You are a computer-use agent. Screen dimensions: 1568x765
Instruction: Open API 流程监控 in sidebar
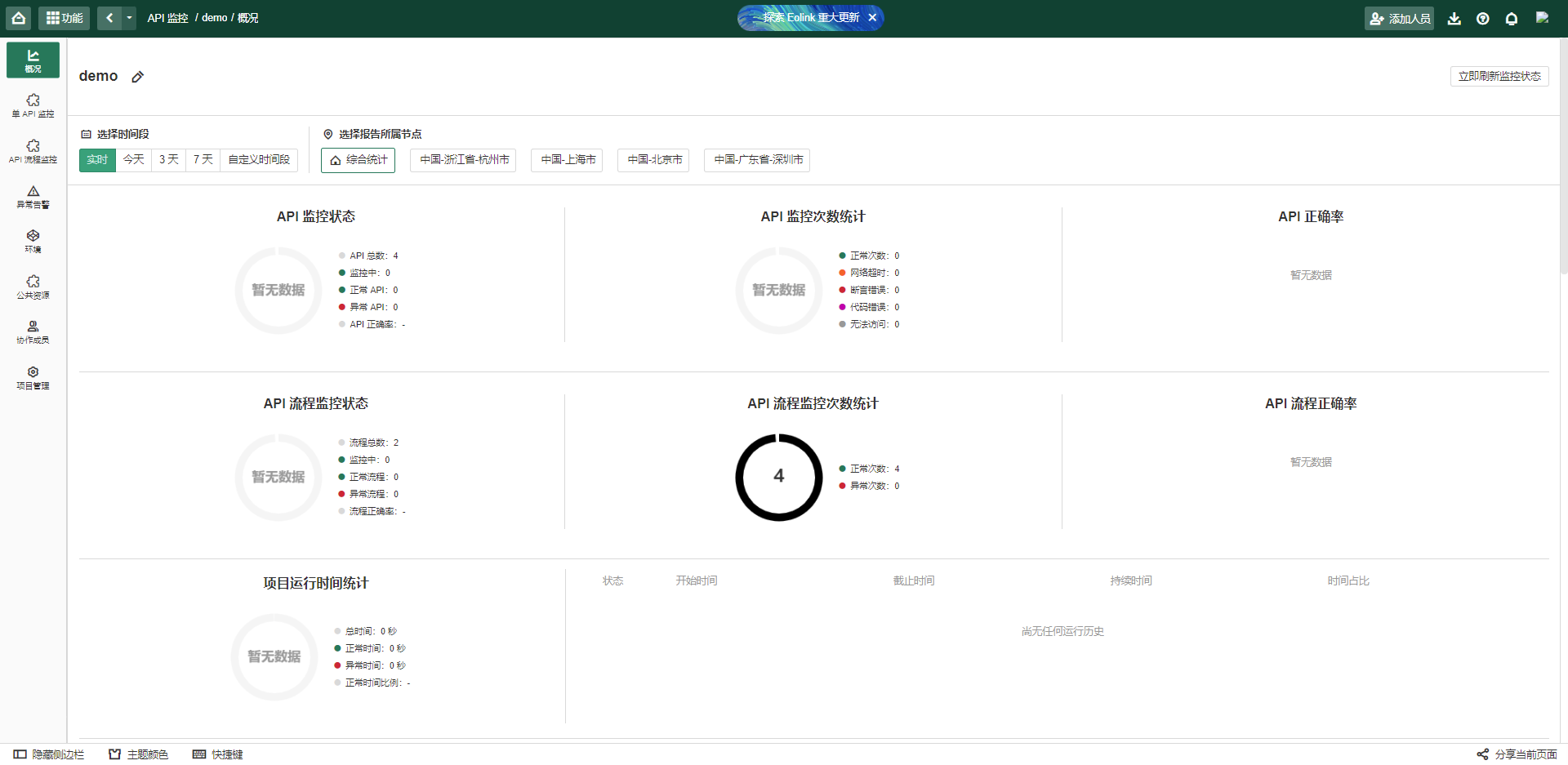(33, 151)
